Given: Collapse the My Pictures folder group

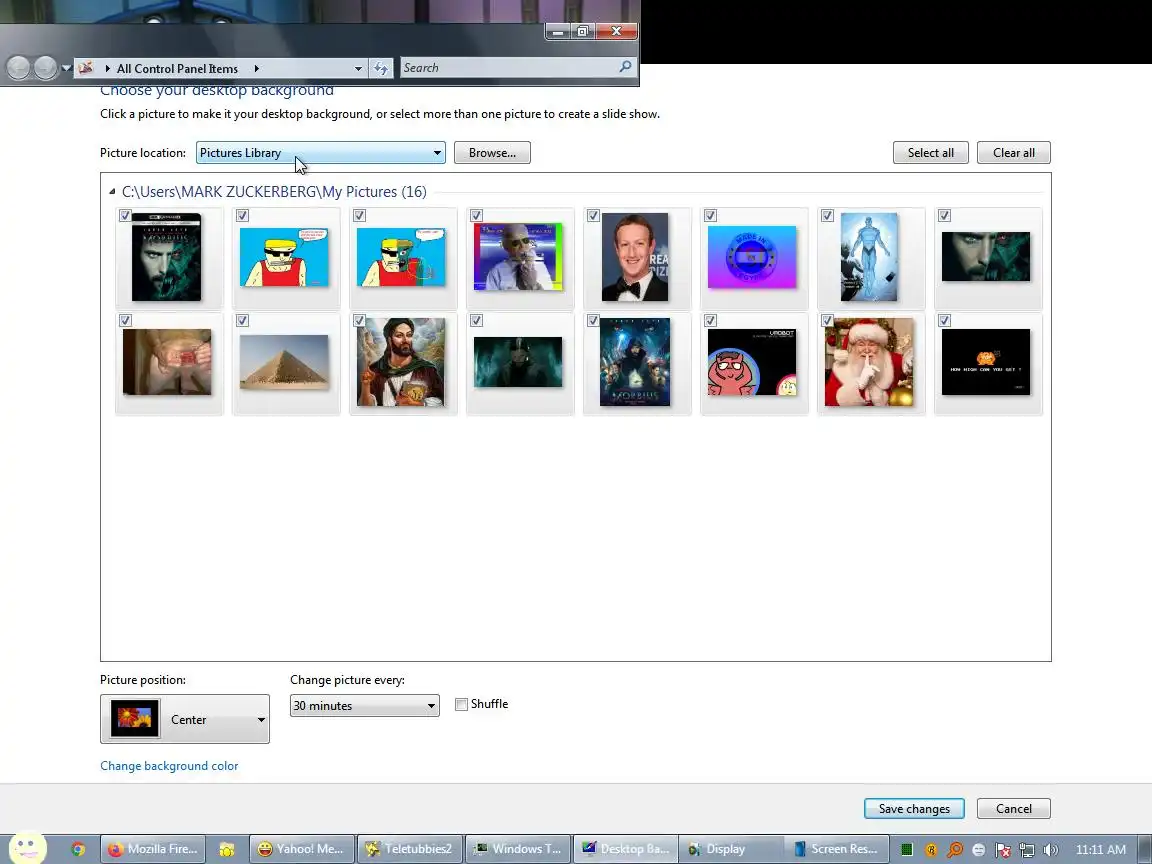Looking at the screenshot, I should click(x=112, y=192).
